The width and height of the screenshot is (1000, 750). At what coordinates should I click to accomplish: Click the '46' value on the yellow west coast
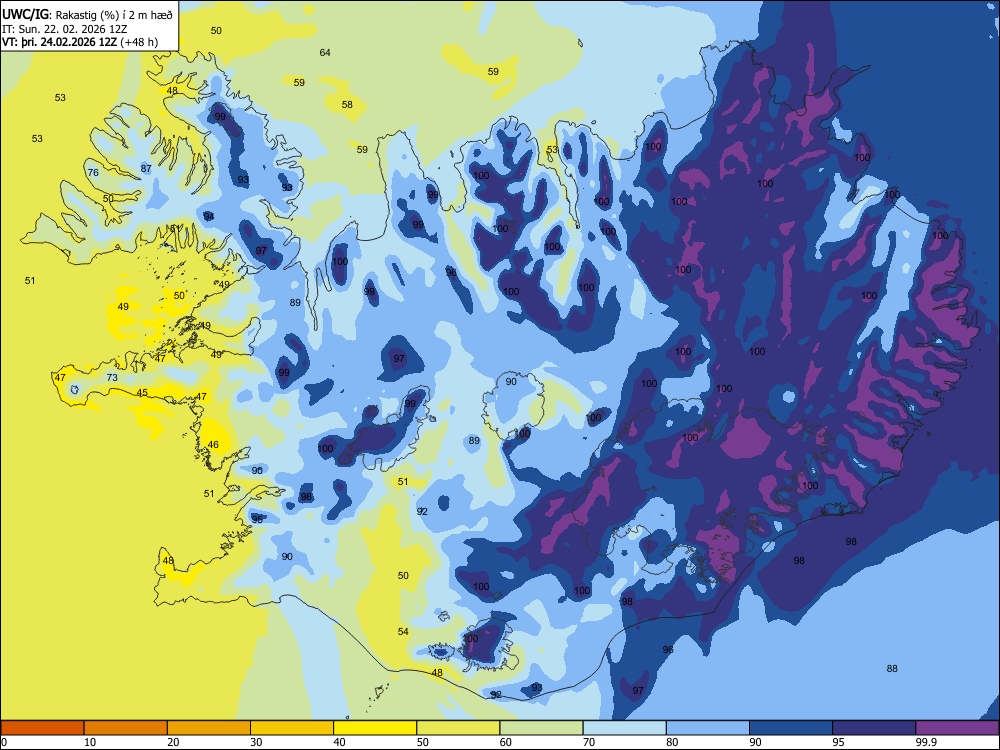click(x=213, y=445)
